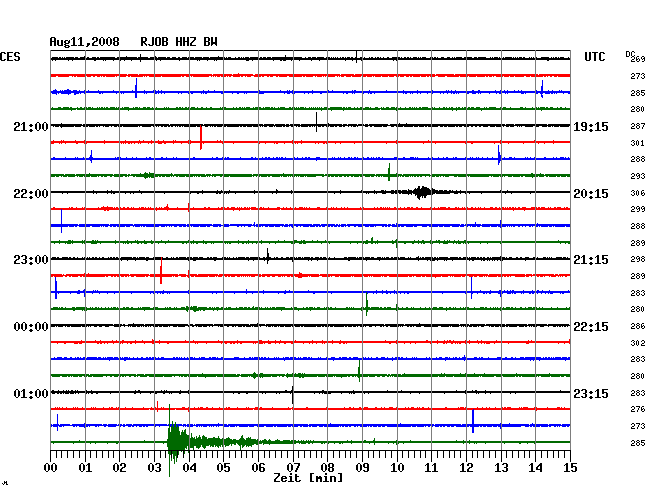Click the "02" minute tick label
This screenshot has height=494, width=650.
coord(119,468)
